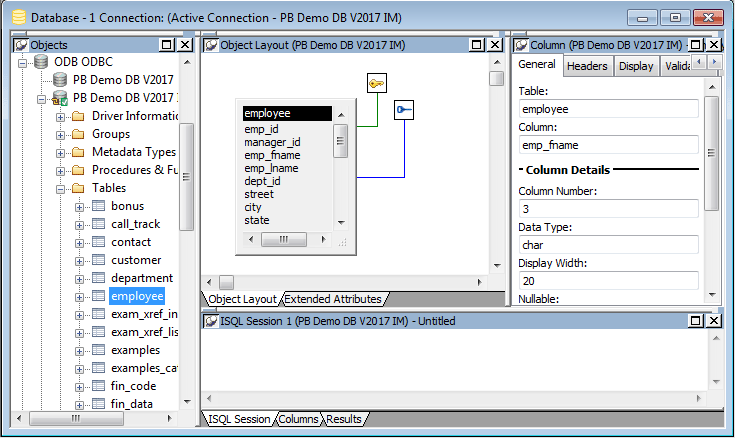Maximize the Object Layout pane
The width and height of the screenshot is (735, 438).
[478, 45]
